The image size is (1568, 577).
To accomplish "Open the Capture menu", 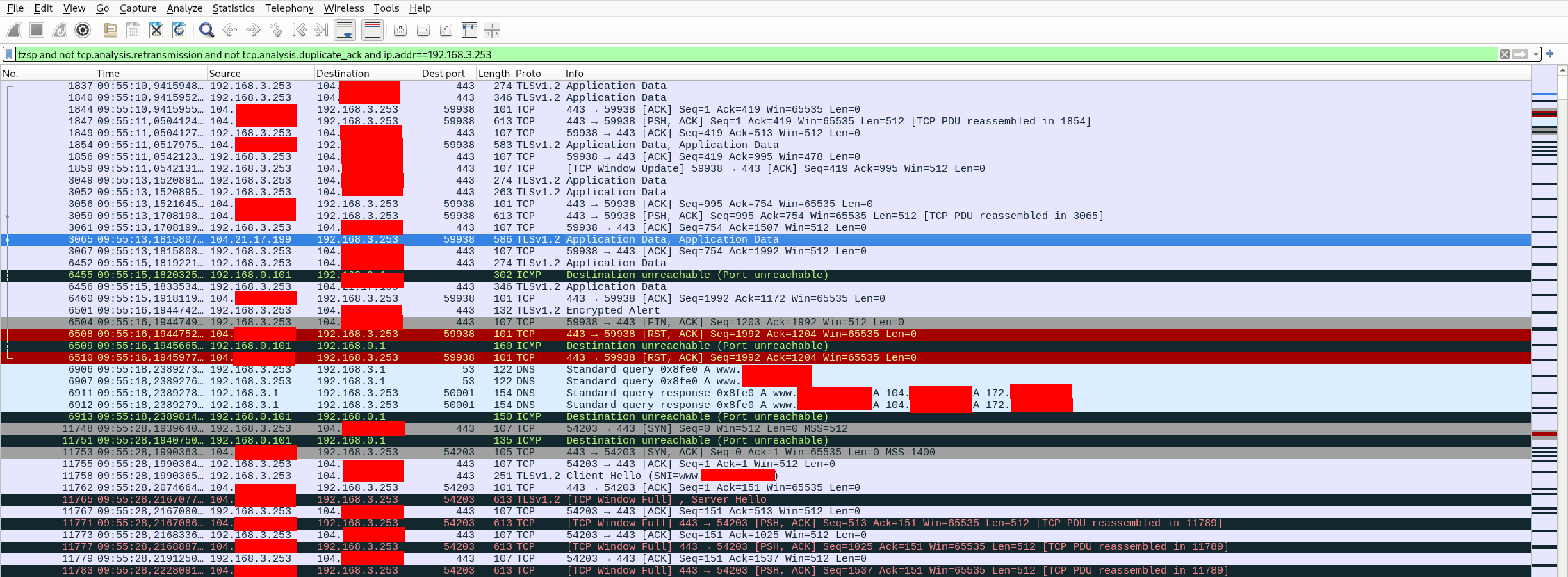I will tap(138, 8).
